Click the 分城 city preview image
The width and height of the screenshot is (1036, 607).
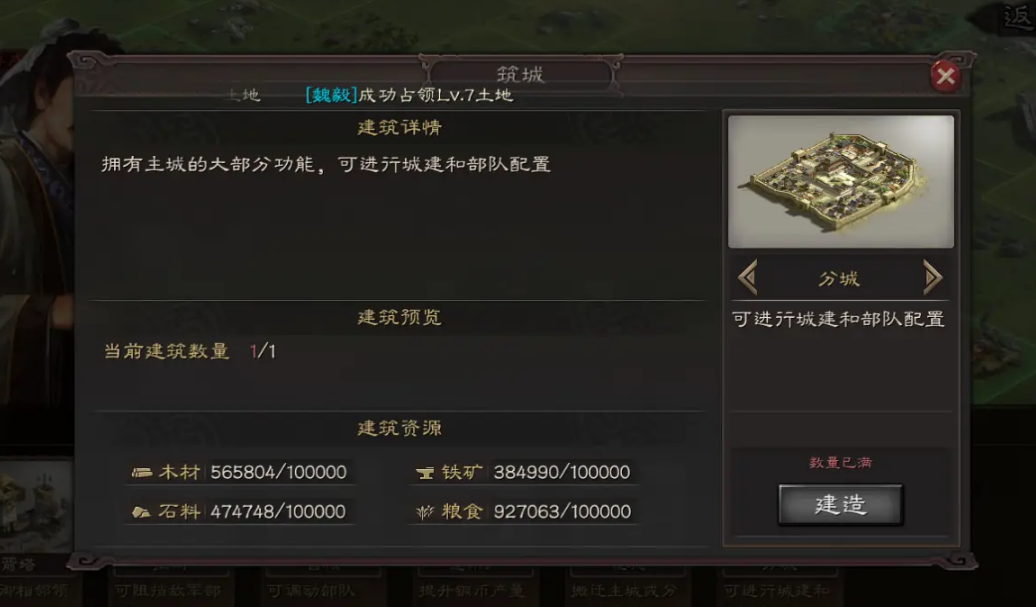840,182
